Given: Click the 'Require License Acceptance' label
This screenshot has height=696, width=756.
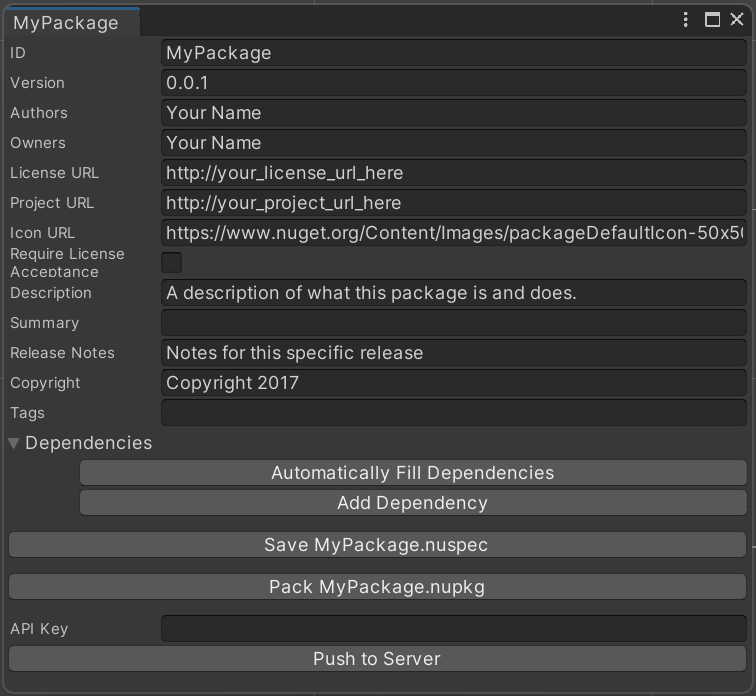Looking at the screenshot, I should [x=67, y=263].
